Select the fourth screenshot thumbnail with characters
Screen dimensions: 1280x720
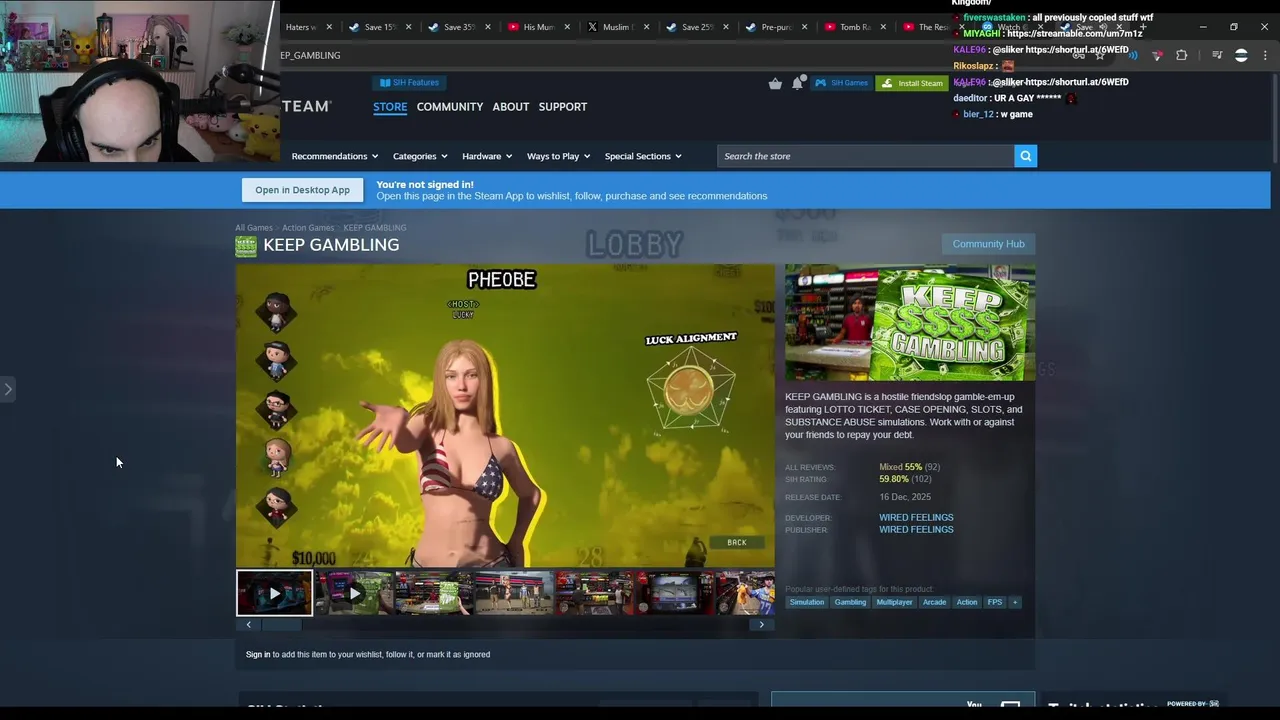tap(514, 593)
